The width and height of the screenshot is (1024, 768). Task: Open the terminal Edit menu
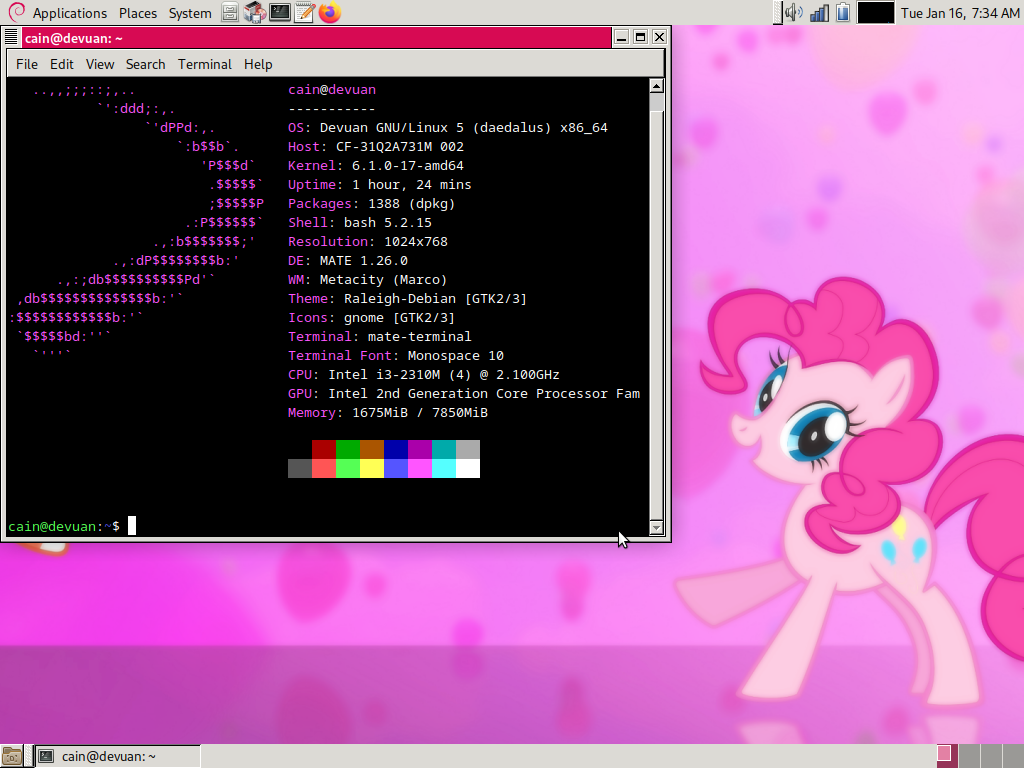[61, 64]
